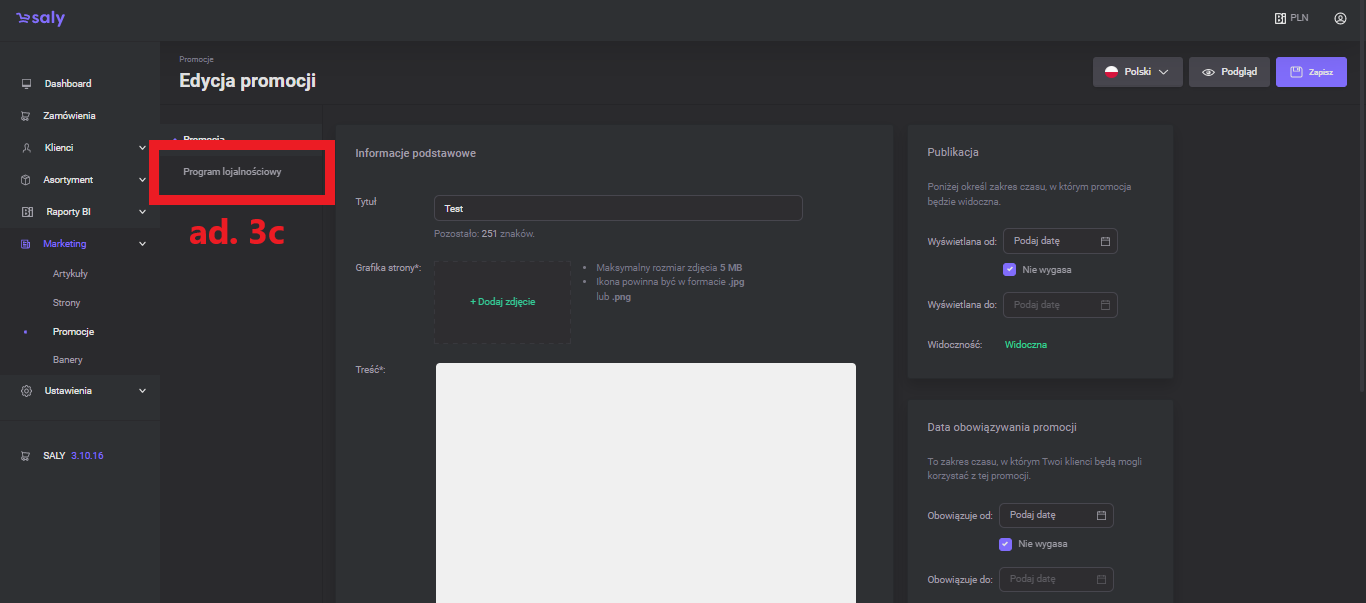Click calendar icon in Wyświetlana od field
Viewport: 1366px width, 603px height.
pyautogui.click(x=1105, y=241)
